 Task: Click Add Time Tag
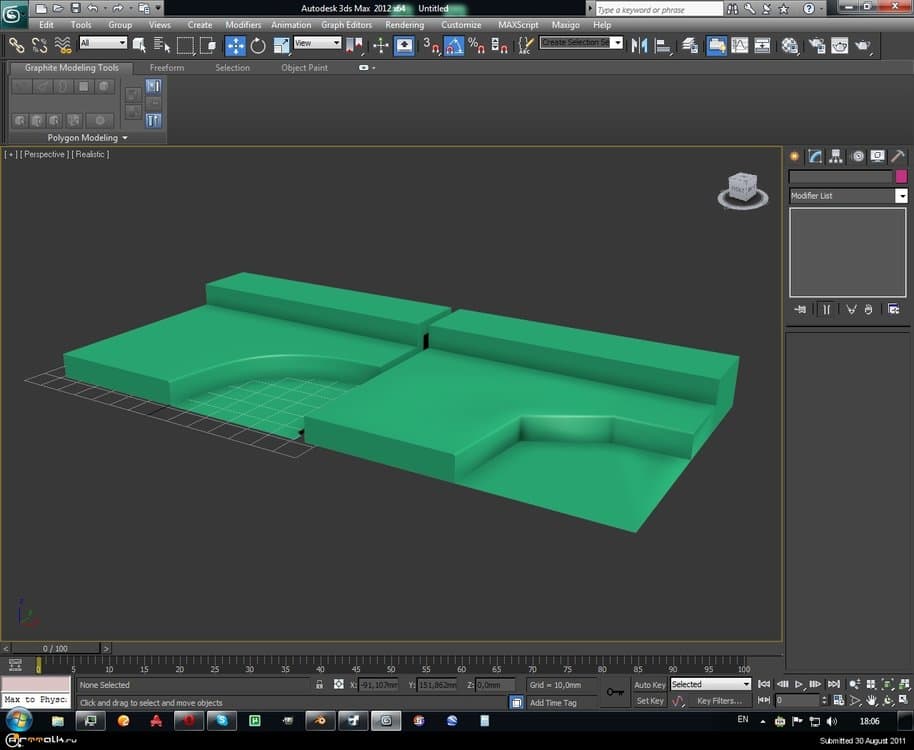click(x=553, y=703)
